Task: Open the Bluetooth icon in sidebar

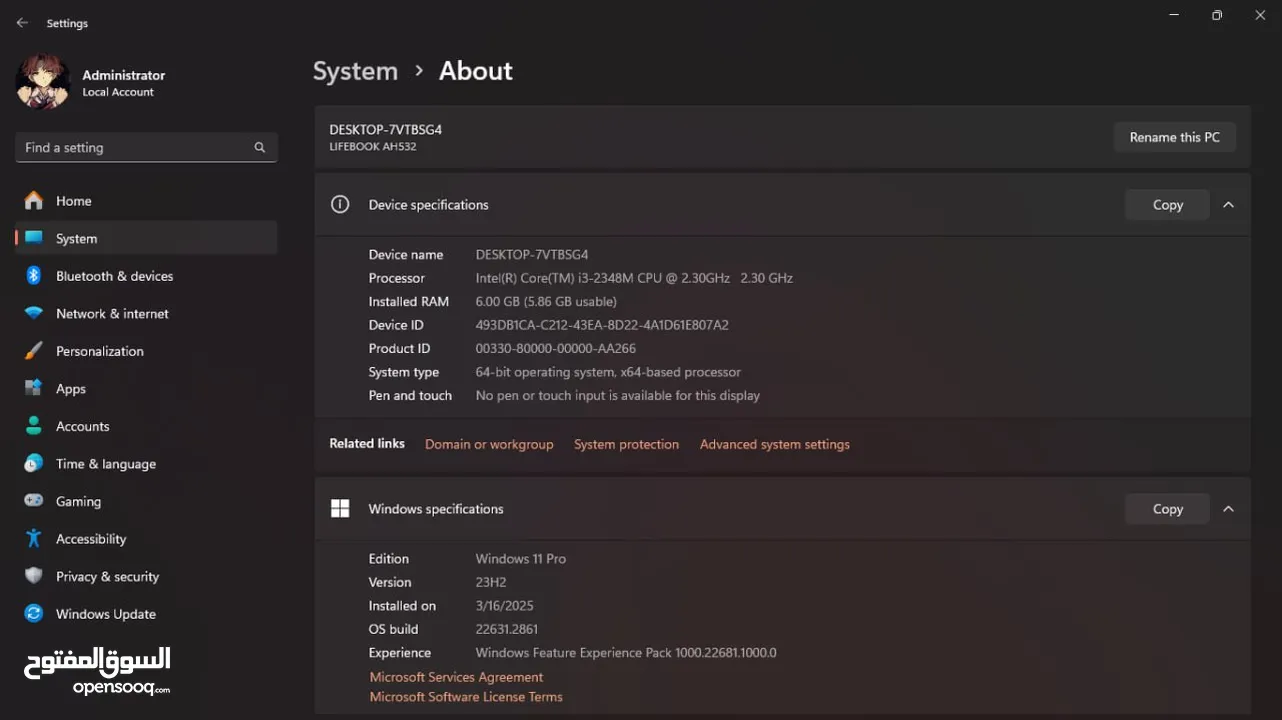Action: pyautogui.click(x=34, y=276)
